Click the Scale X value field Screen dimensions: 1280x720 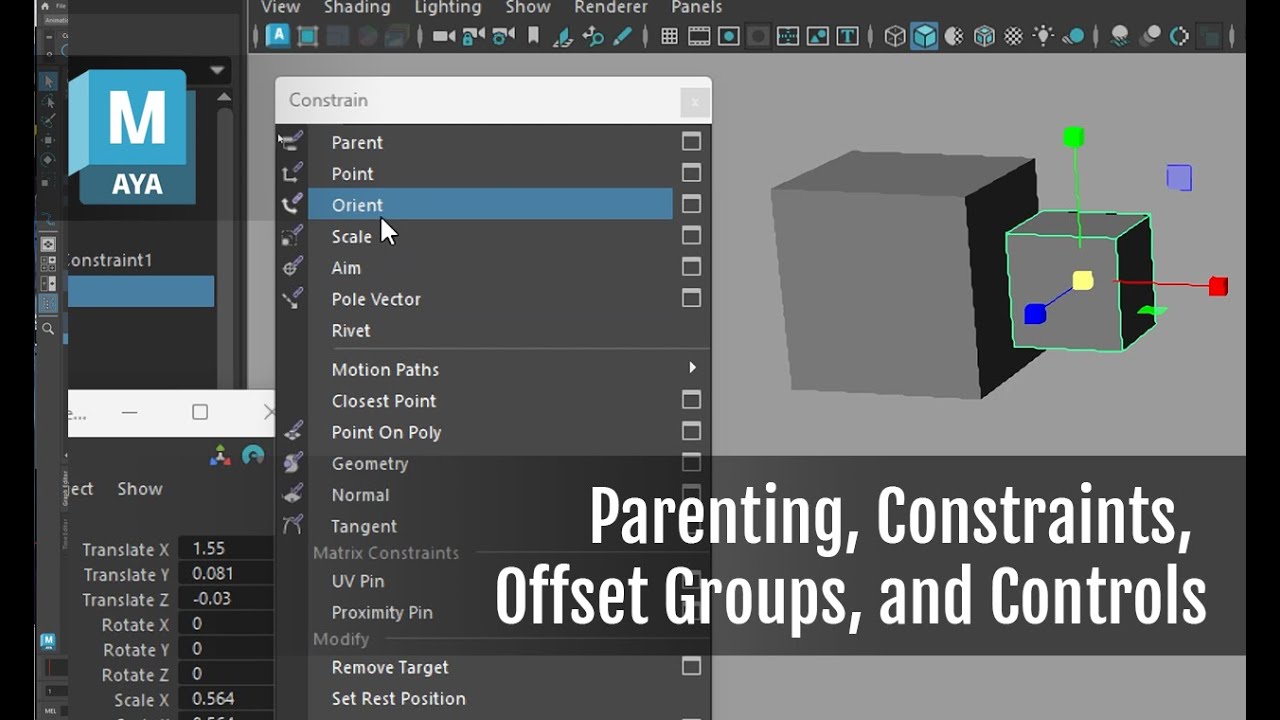click(x=226, y=699)
